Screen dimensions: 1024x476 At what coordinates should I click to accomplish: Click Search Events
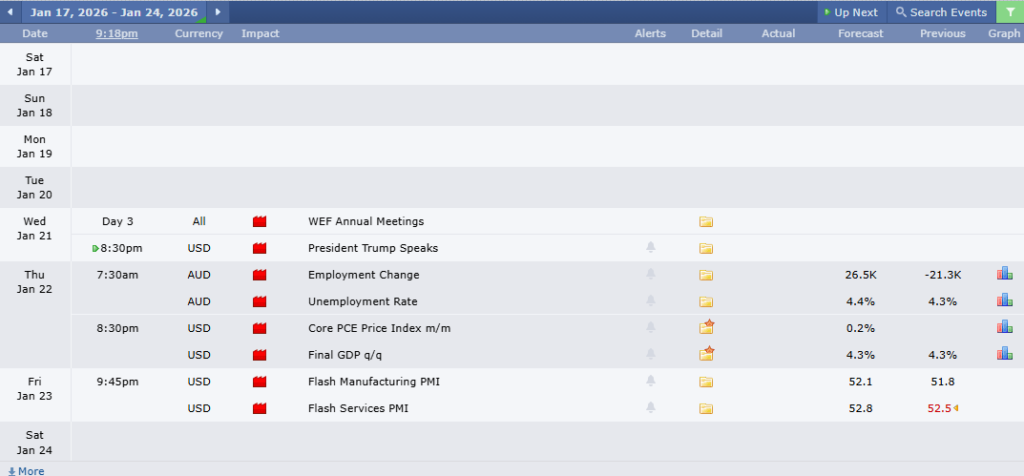pos(940,12)
